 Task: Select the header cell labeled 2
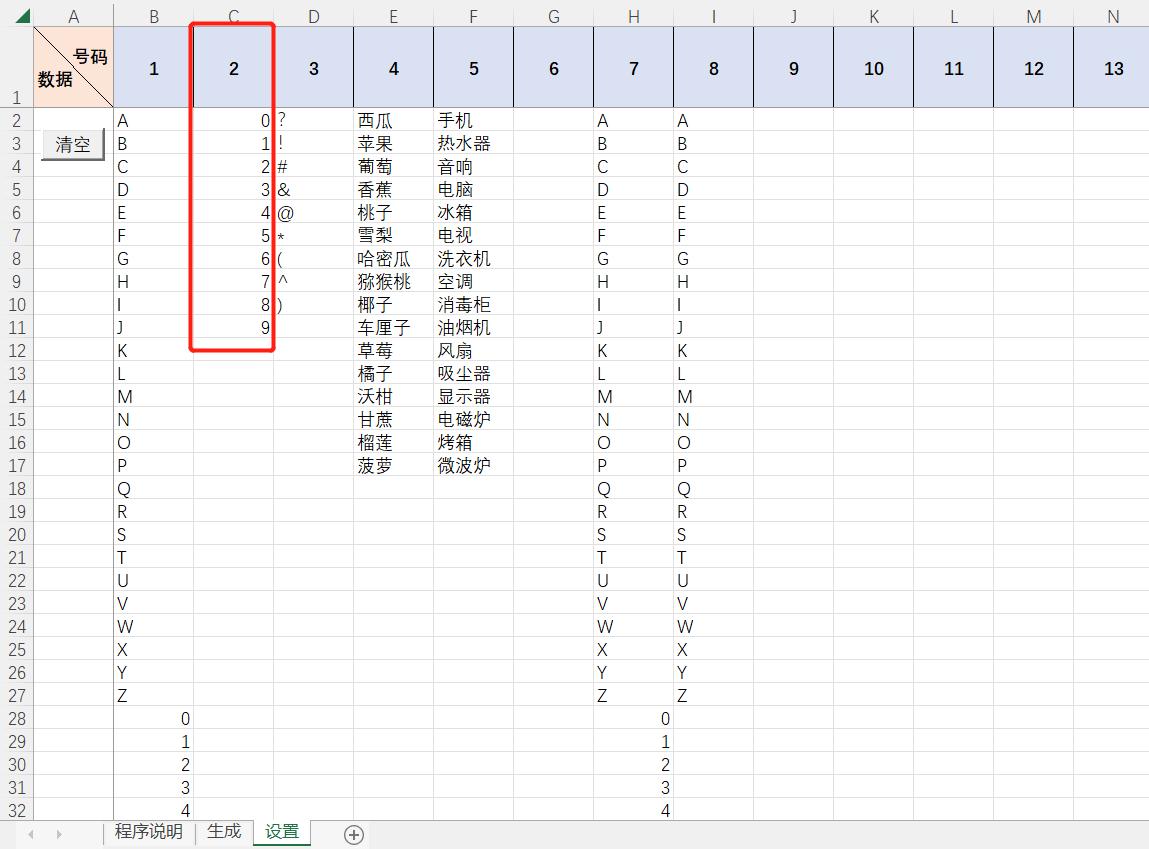233,69
